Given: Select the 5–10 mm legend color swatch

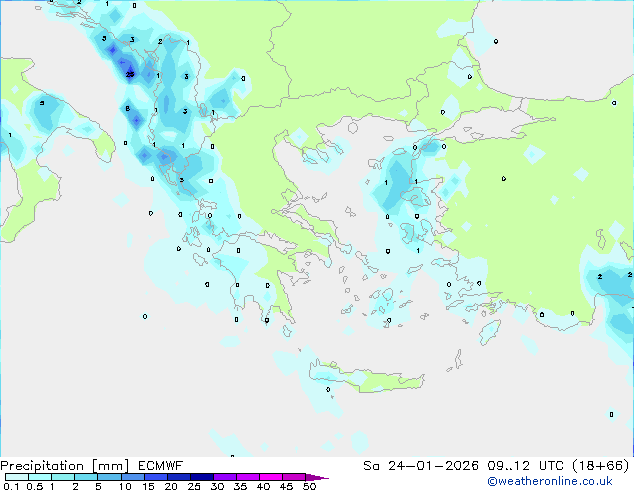Looking at the screenshot, I should point(109,477).
